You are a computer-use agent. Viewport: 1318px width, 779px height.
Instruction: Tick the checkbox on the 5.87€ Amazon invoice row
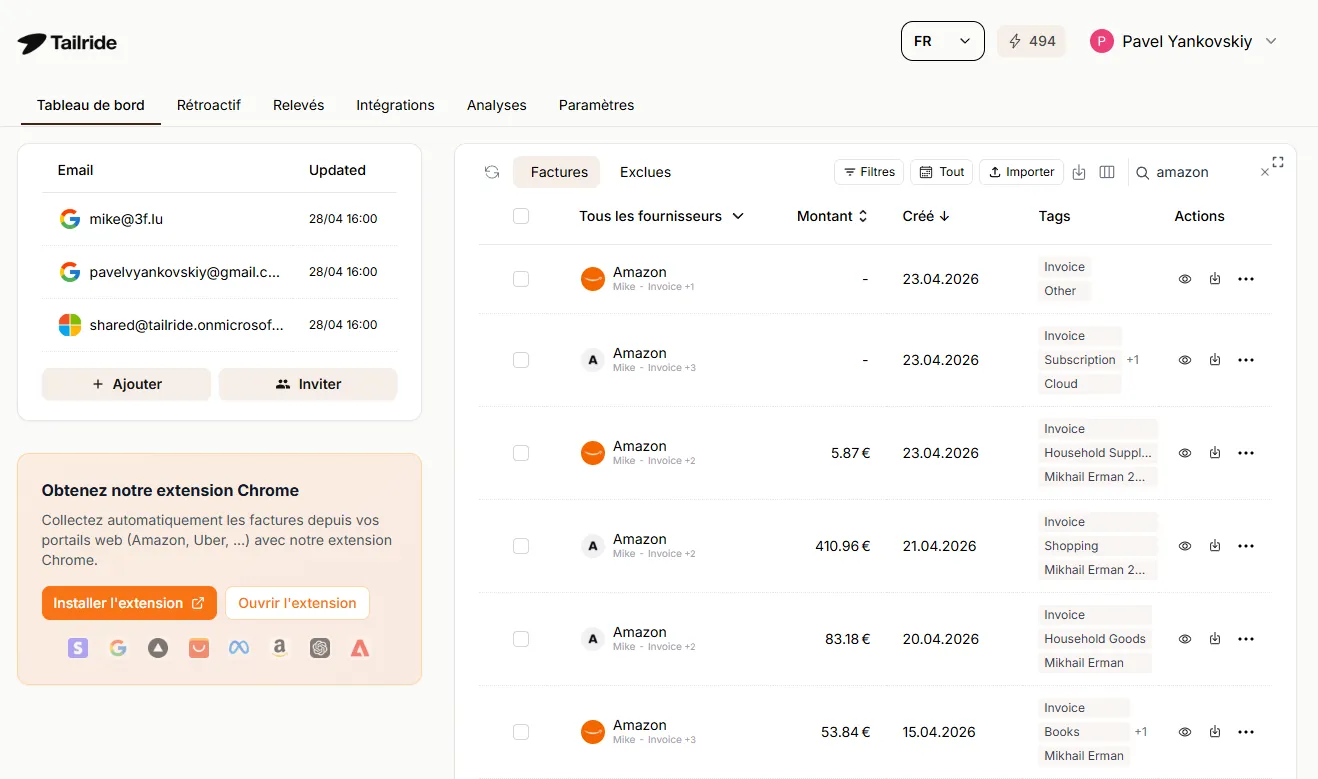521,453
